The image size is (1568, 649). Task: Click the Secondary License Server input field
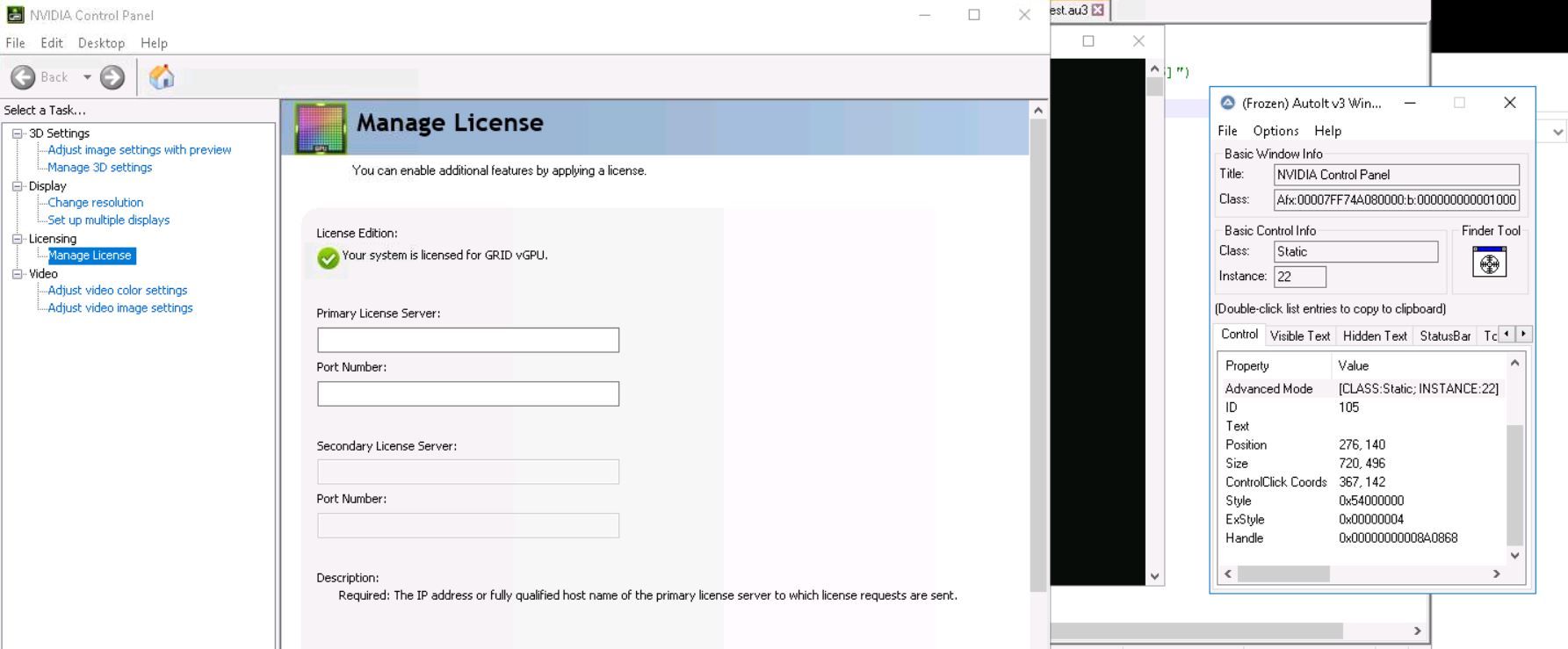(x=468, y=472)
